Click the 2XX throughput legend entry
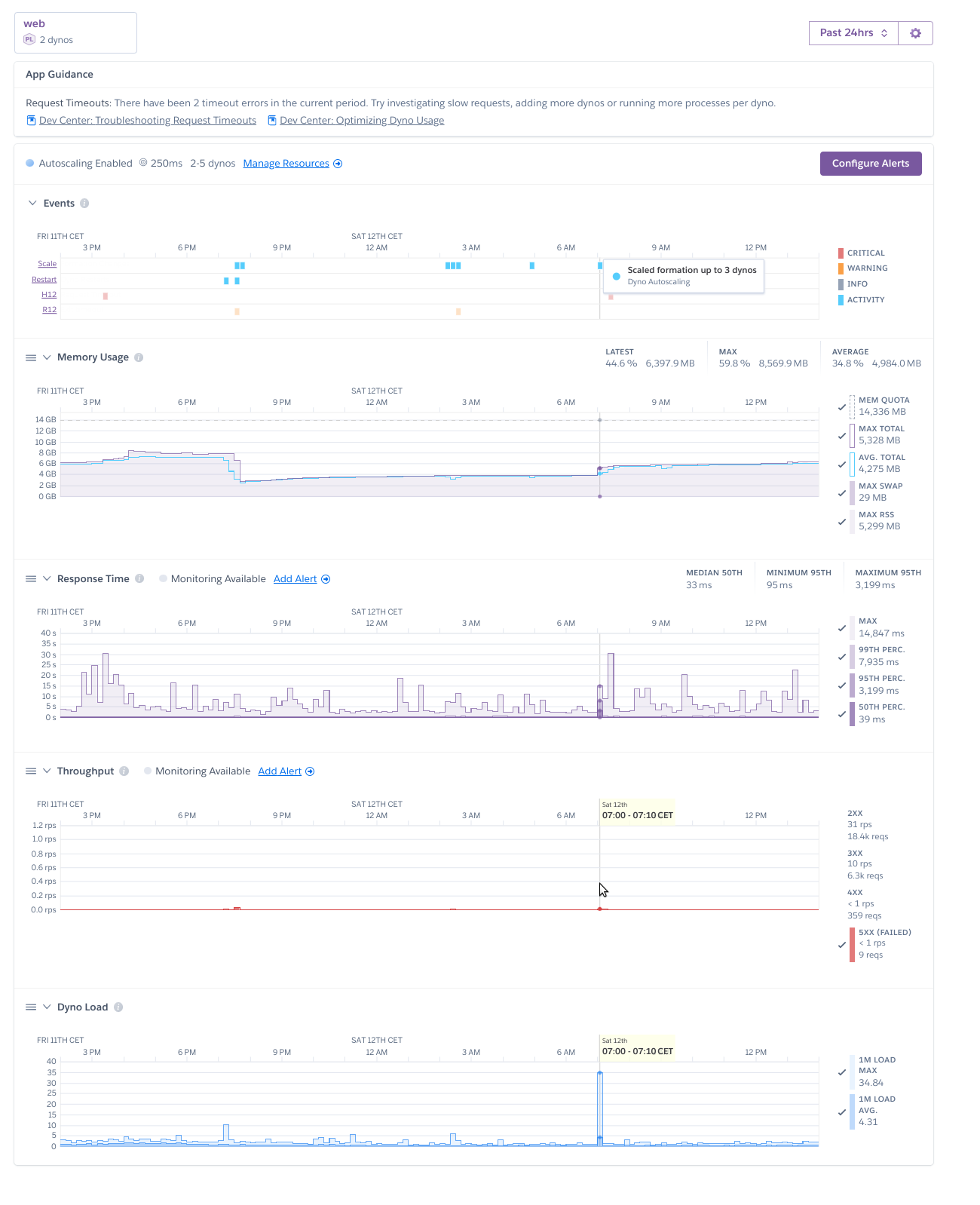 click(868, 825)
